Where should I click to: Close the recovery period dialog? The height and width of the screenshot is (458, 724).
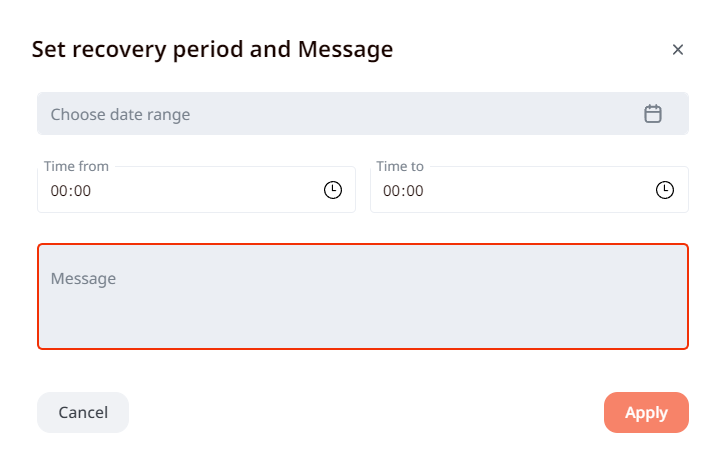point(678,50)
